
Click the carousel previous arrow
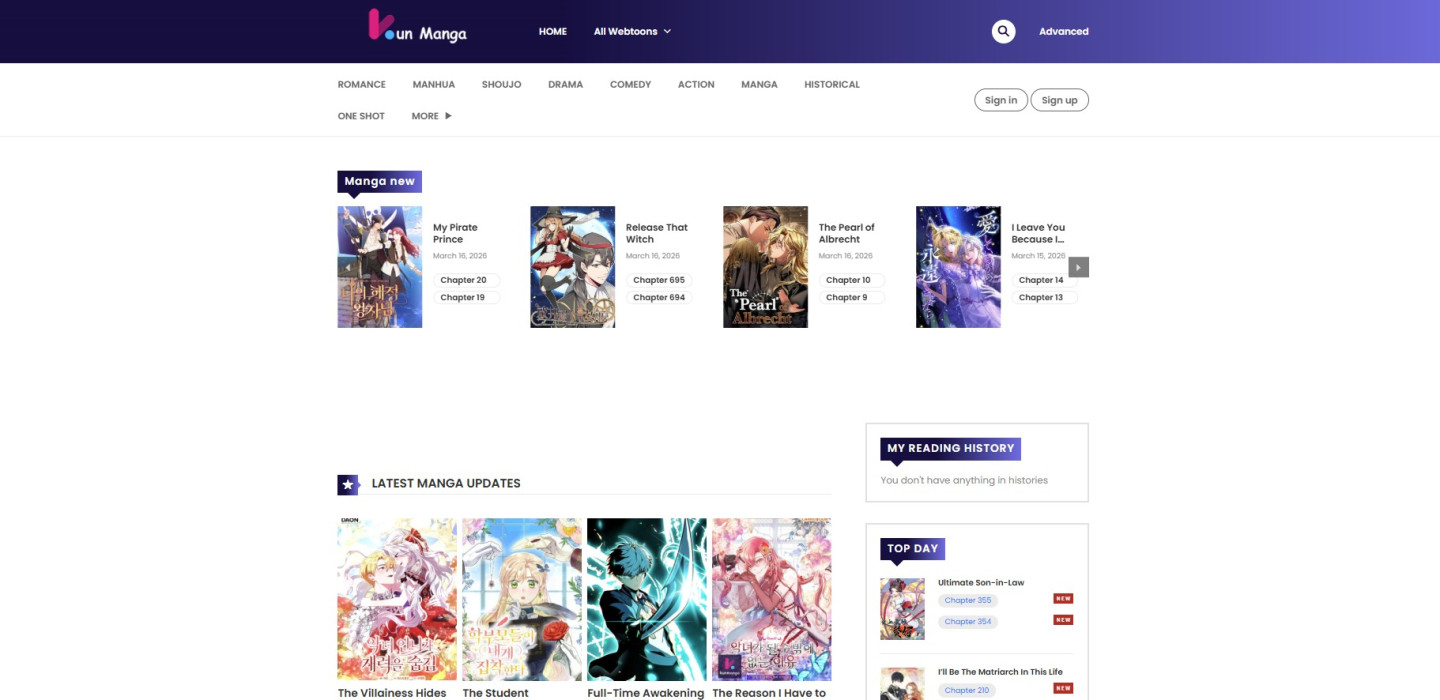coord(348,268)
